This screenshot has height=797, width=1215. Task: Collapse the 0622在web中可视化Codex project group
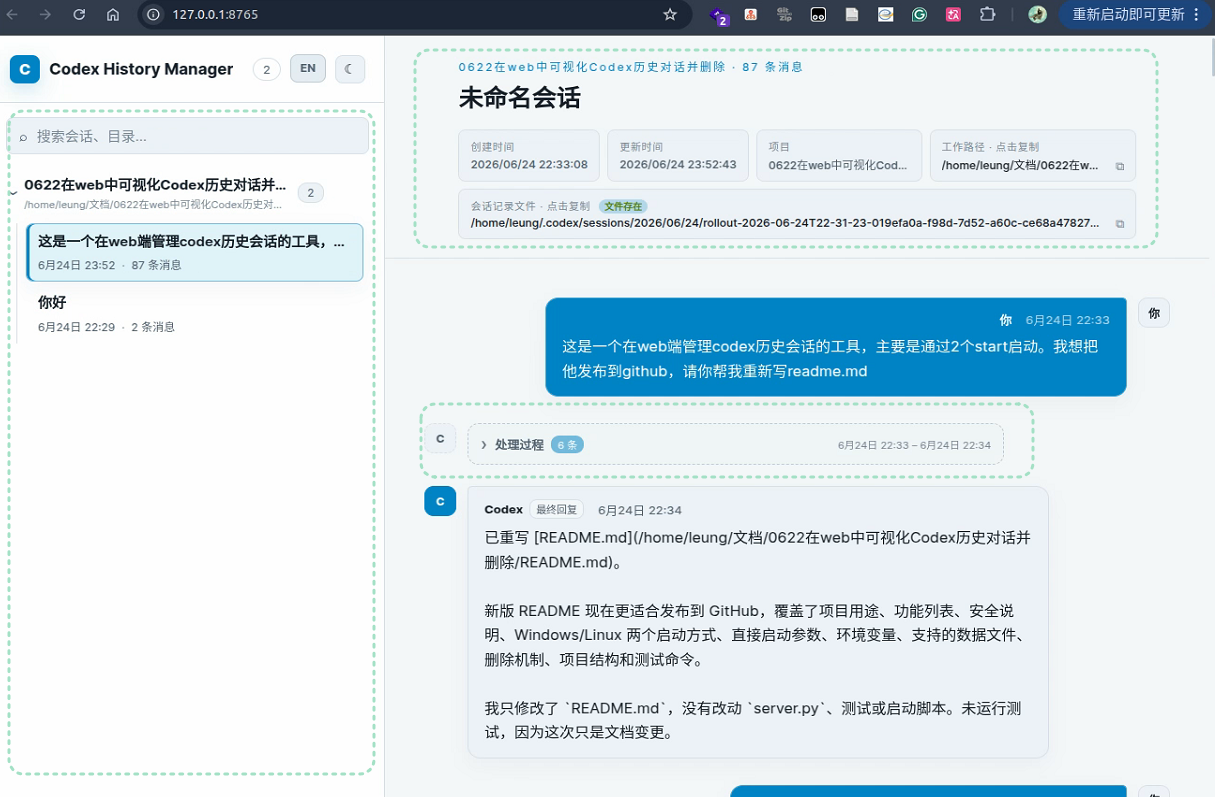point(12,192)
